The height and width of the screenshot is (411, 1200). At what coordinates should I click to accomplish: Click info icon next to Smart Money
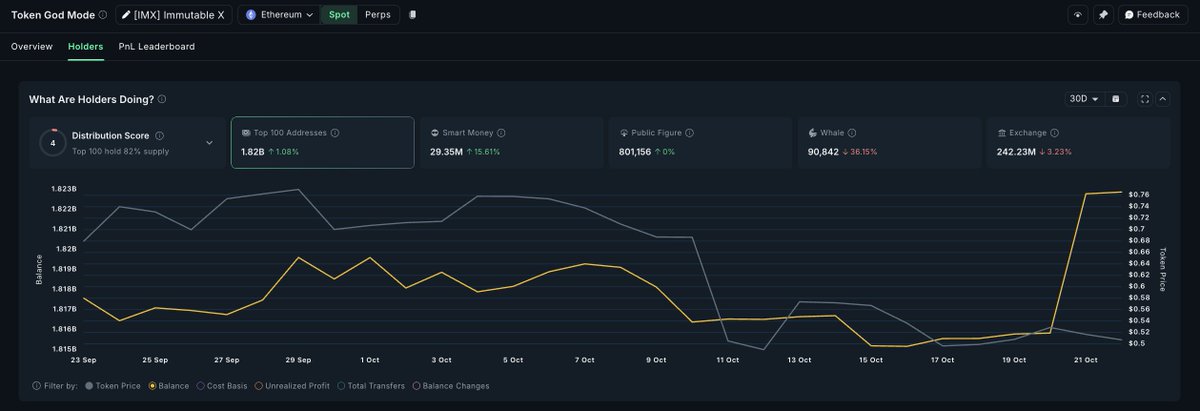[501, 133]
